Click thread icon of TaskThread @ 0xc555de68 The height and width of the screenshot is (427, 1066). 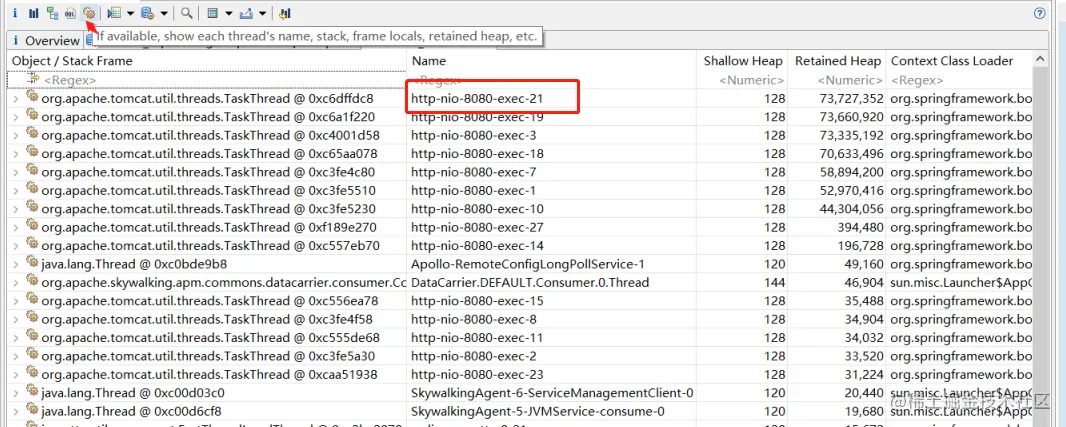[32, 337]
